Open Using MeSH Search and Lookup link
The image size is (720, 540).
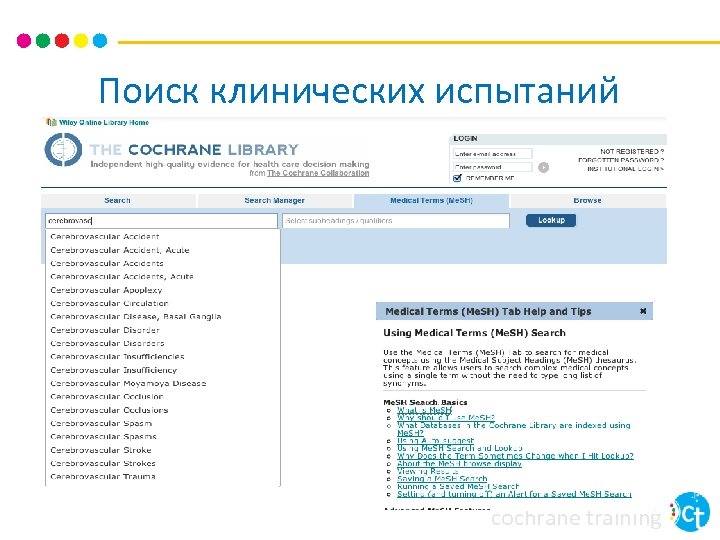pos(460,448)
